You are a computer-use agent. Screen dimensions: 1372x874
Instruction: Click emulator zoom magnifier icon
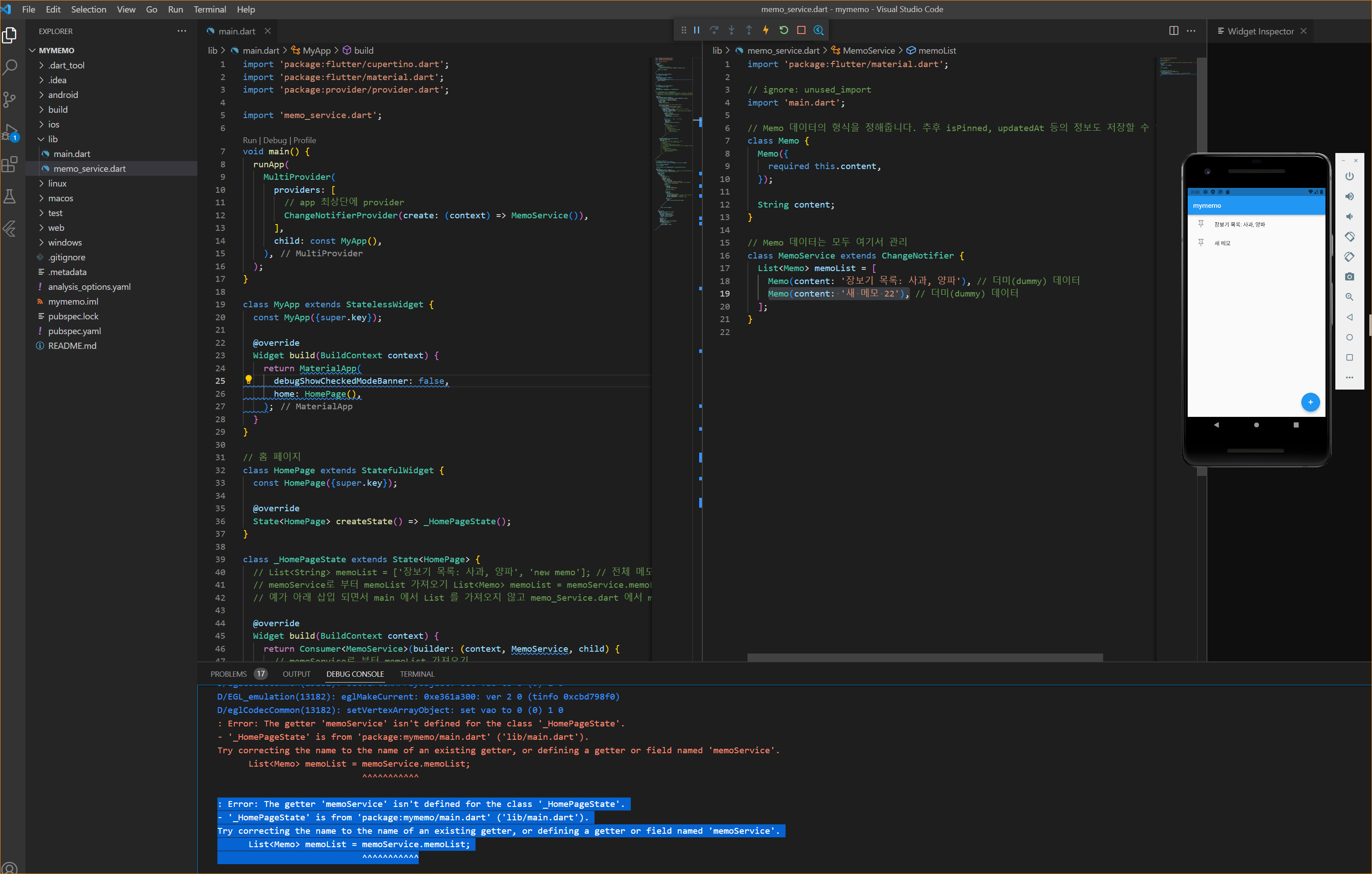click(1349, 297)
